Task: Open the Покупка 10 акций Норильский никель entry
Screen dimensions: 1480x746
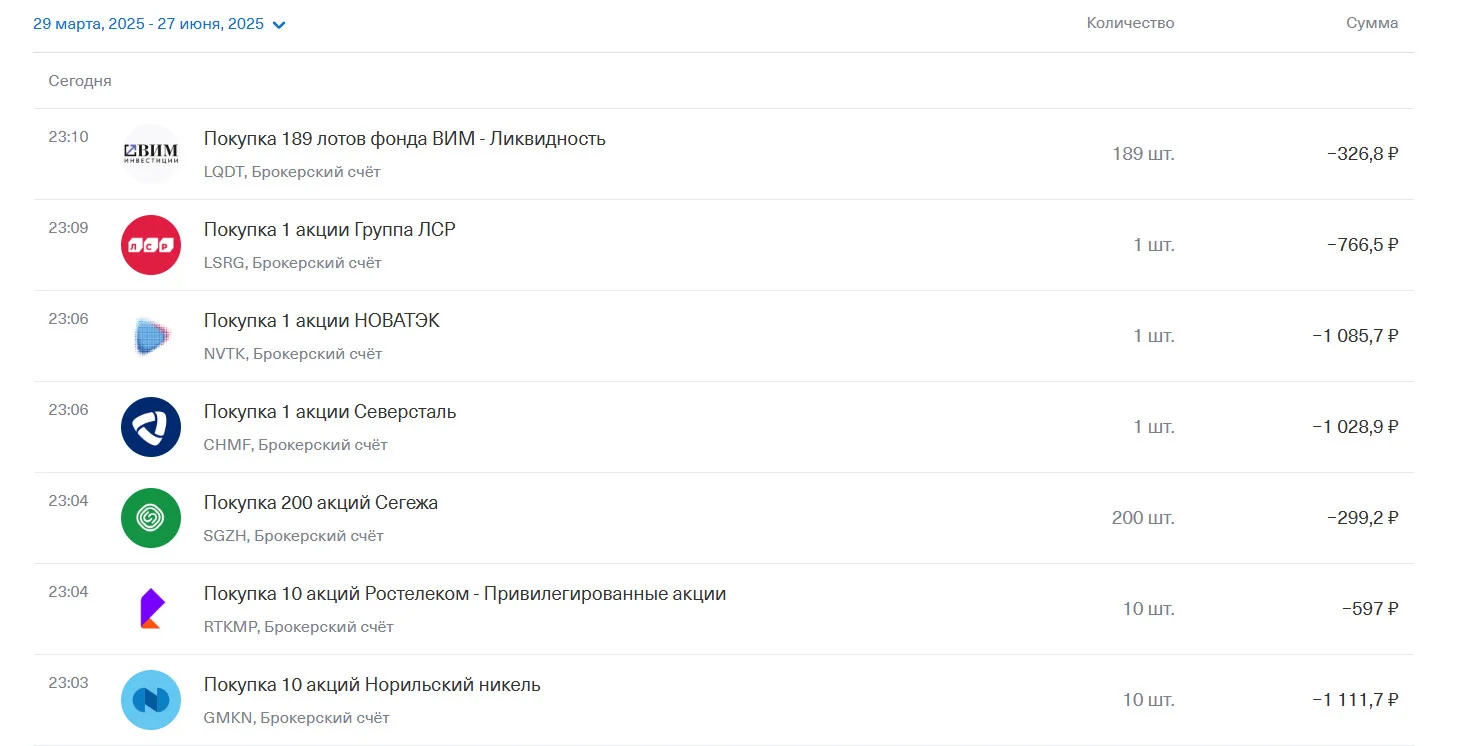Action: 723,700
